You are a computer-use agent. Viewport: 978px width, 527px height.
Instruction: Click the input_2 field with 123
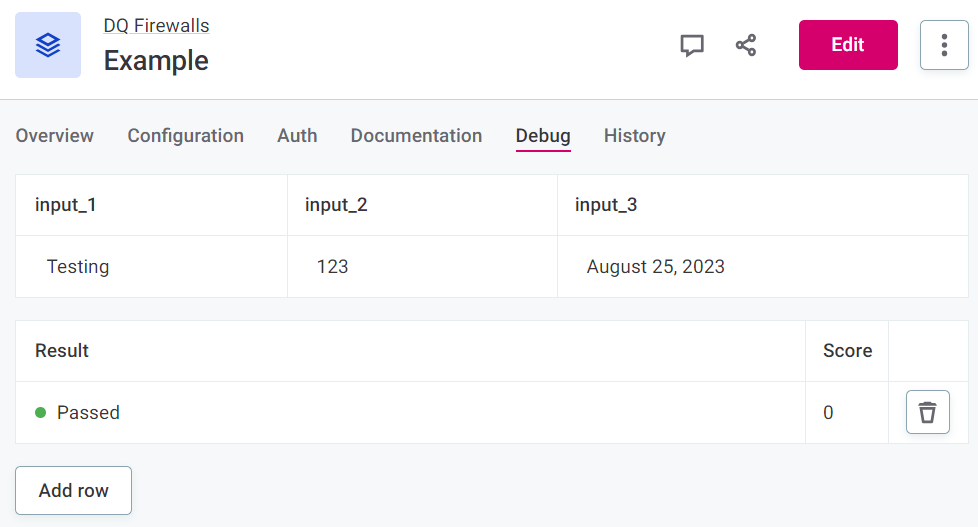coord(420,267)
